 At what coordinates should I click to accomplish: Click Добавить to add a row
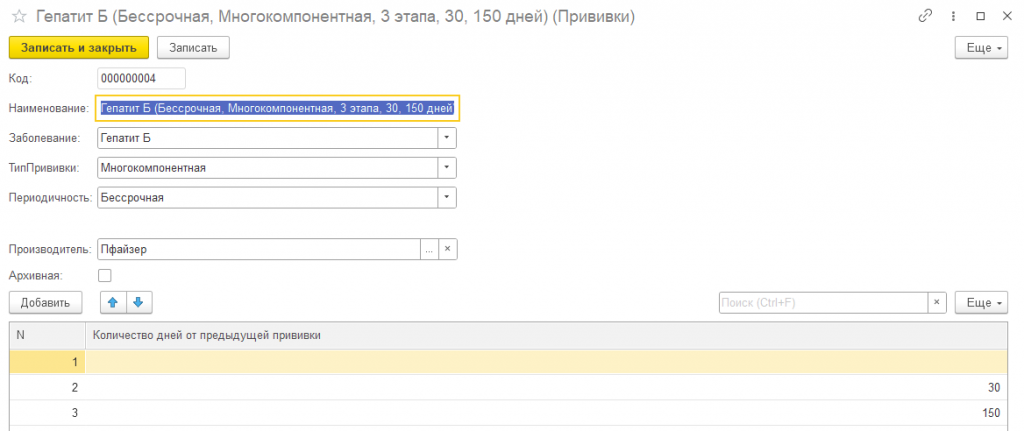(45, 302)
